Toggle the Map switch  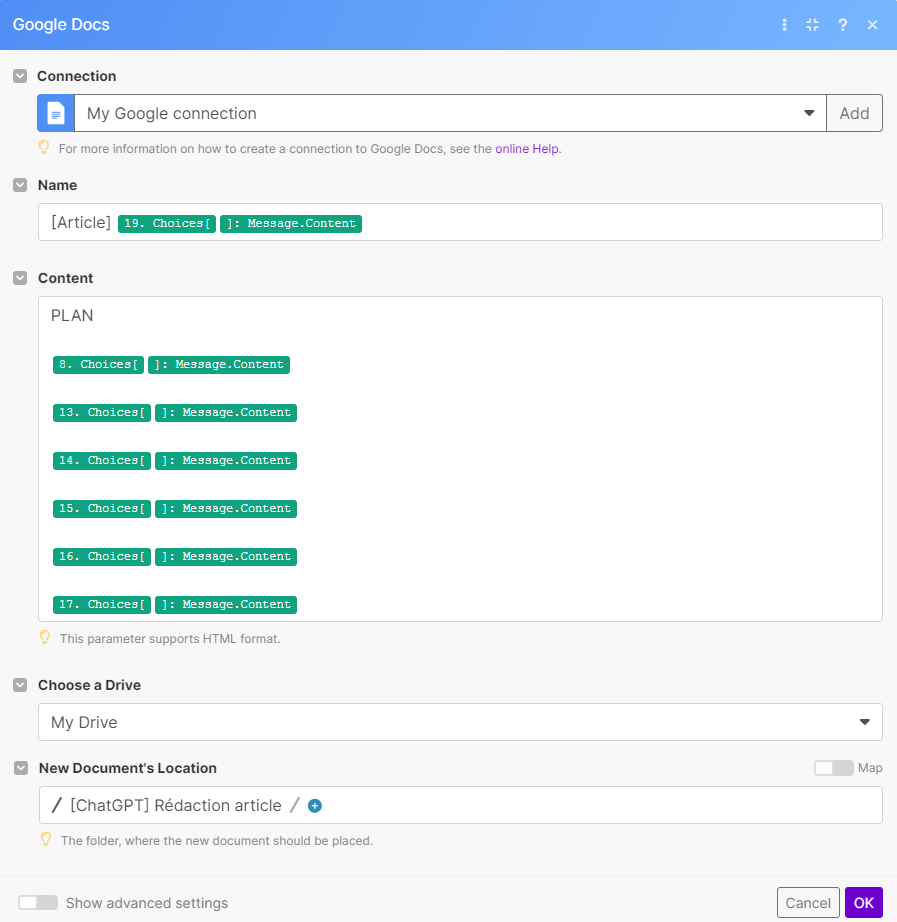point(833,768)
